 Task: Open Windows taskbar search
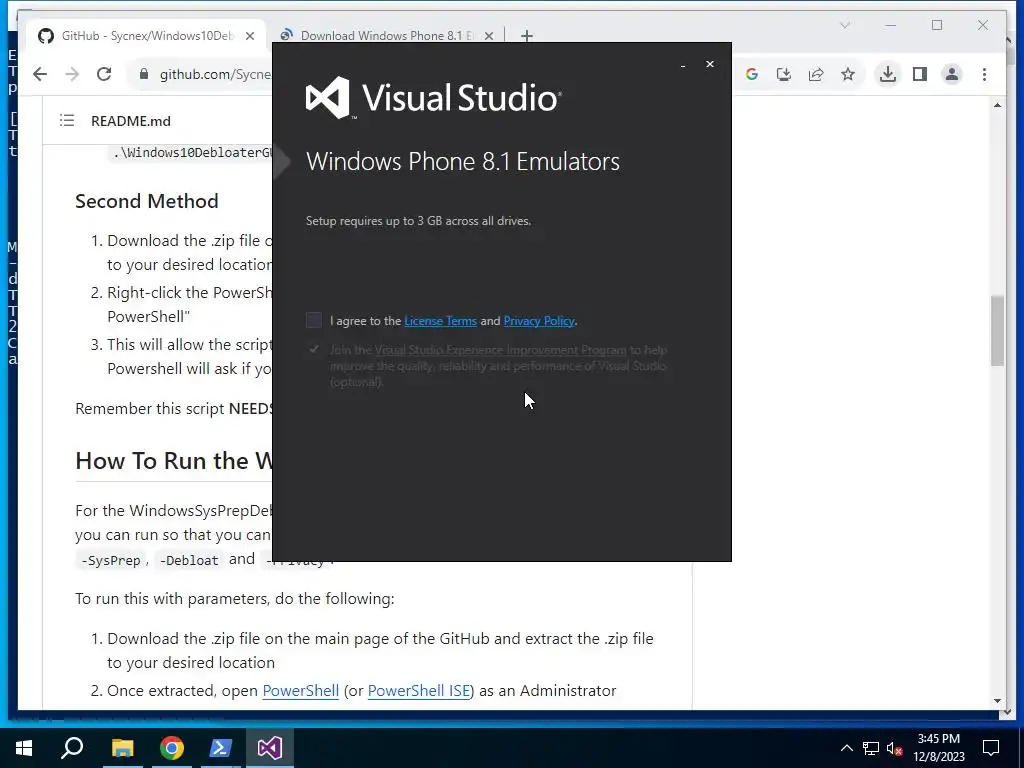pyautogui.click(x=72, y=748)
